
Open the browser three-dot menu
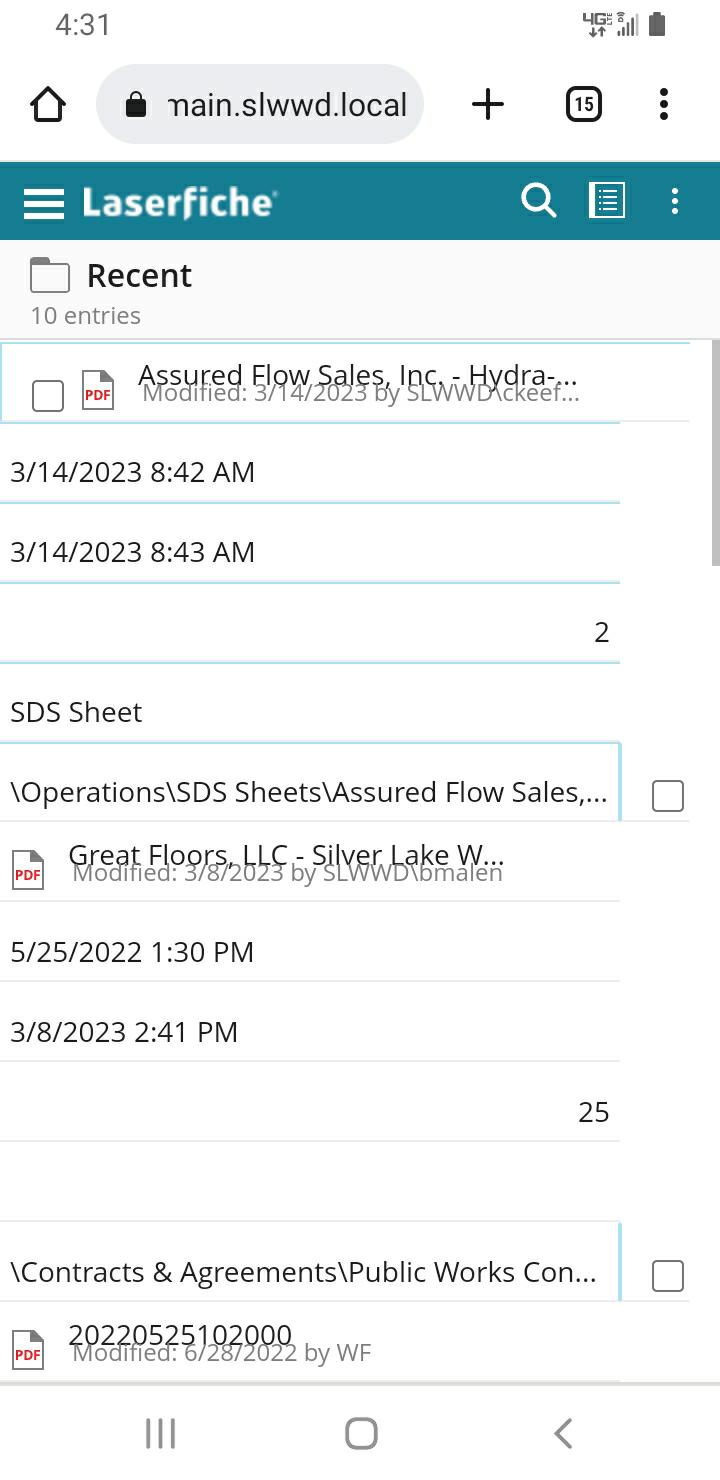664,104
